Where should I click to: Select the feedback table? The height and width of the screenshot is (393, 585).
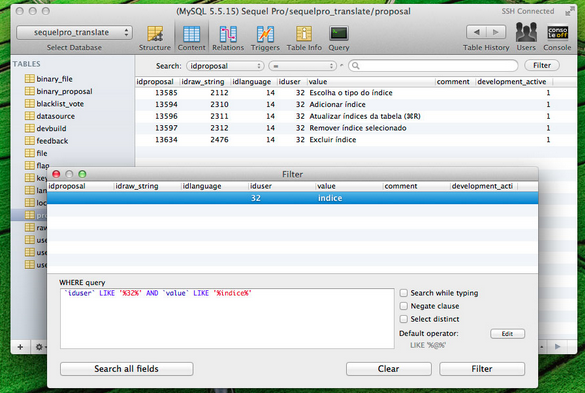(x=46, y=140)
